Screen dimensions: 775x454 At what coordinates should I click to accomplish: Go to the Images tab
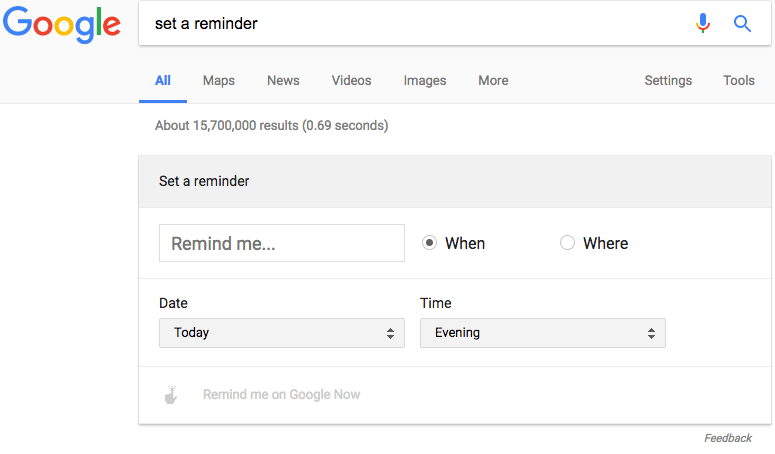pos(425,81)
